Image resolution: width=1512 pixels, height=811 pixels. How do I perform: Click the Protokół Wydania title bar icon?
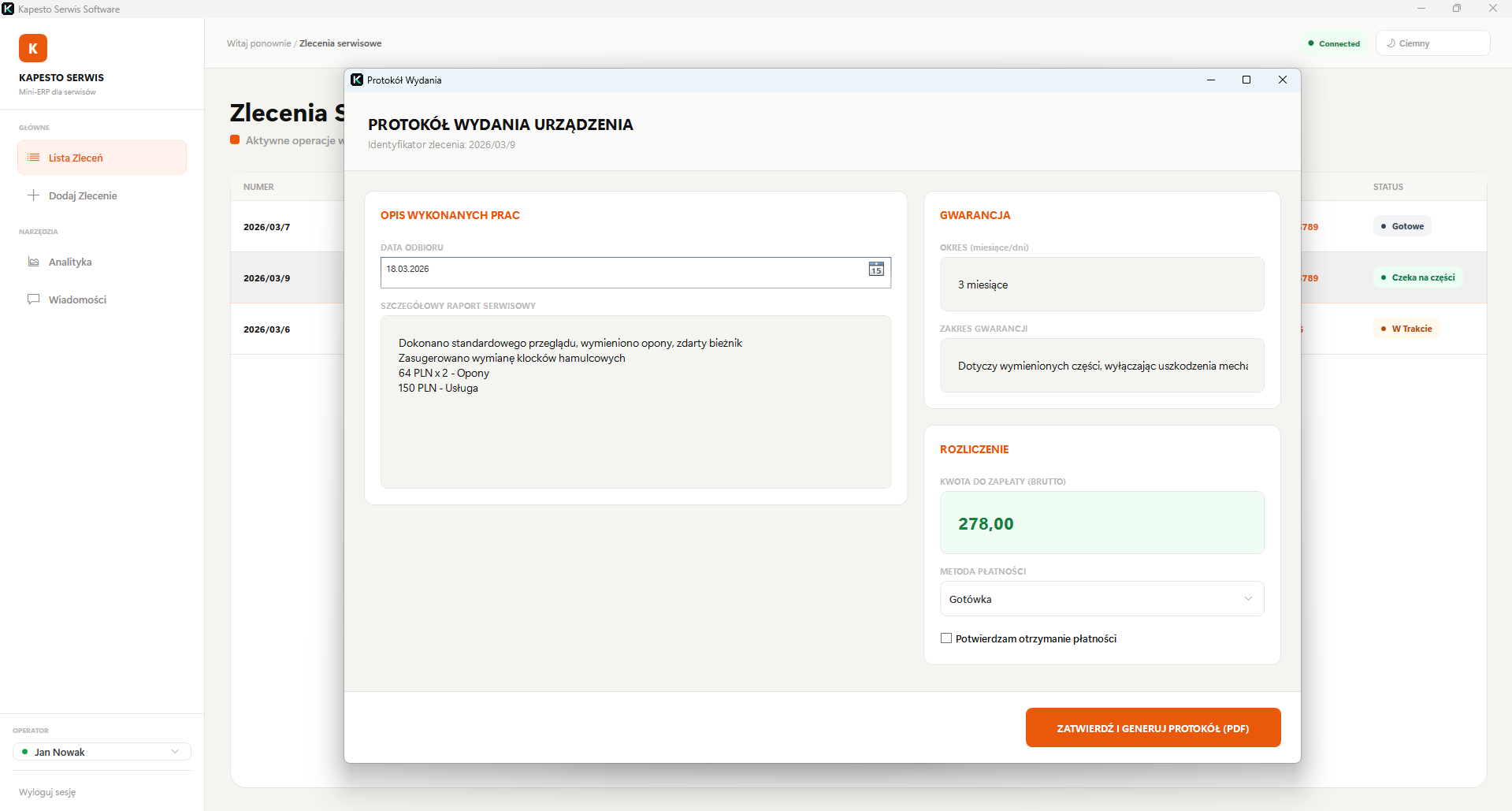[357, 80]
